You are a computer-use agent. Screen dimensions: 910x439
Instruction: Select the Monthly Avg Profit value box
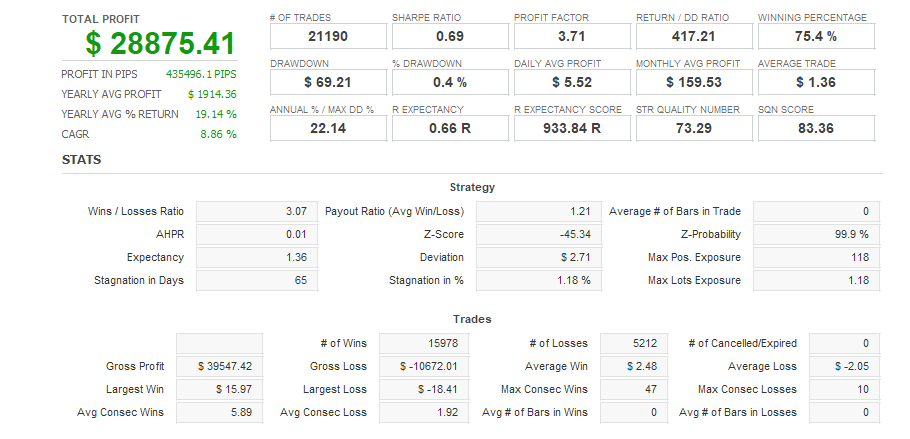(693, 82)
